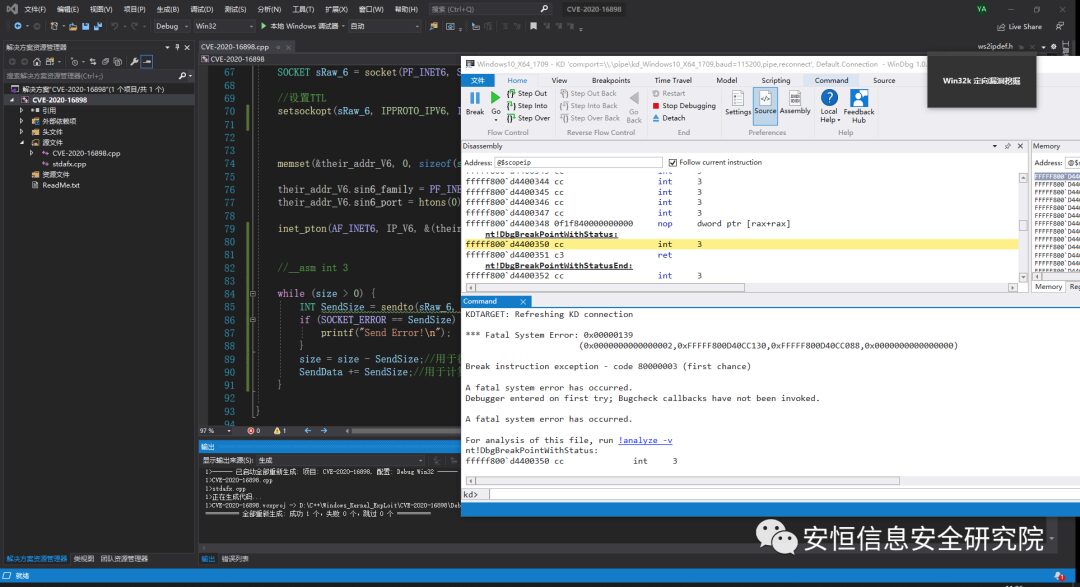
Task: Click the bookmark icon in Visual Studio toolbar
Action: [x=533, y=26]
